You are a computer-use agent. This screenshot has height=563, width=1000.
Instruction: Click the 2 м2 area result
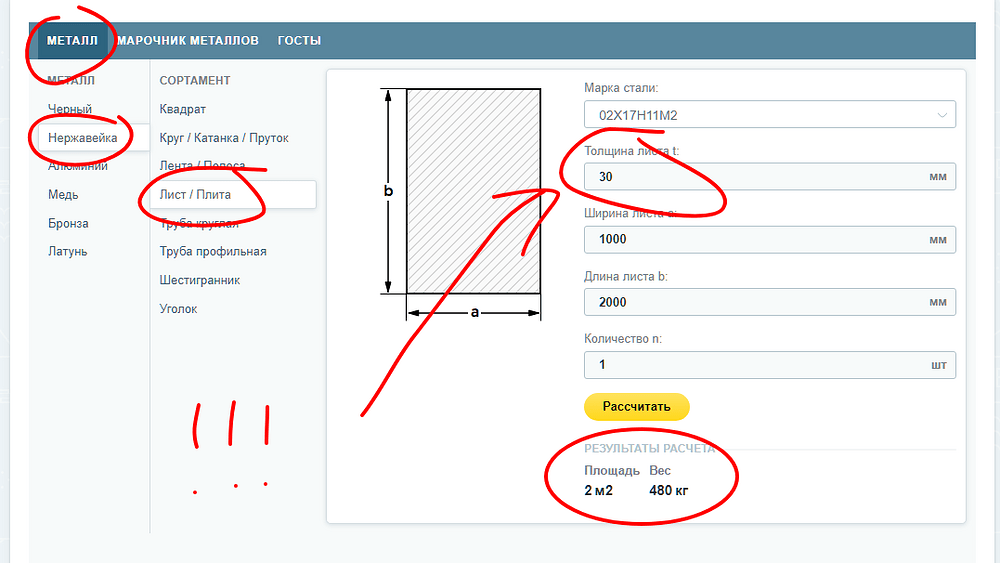click(598, 490)
